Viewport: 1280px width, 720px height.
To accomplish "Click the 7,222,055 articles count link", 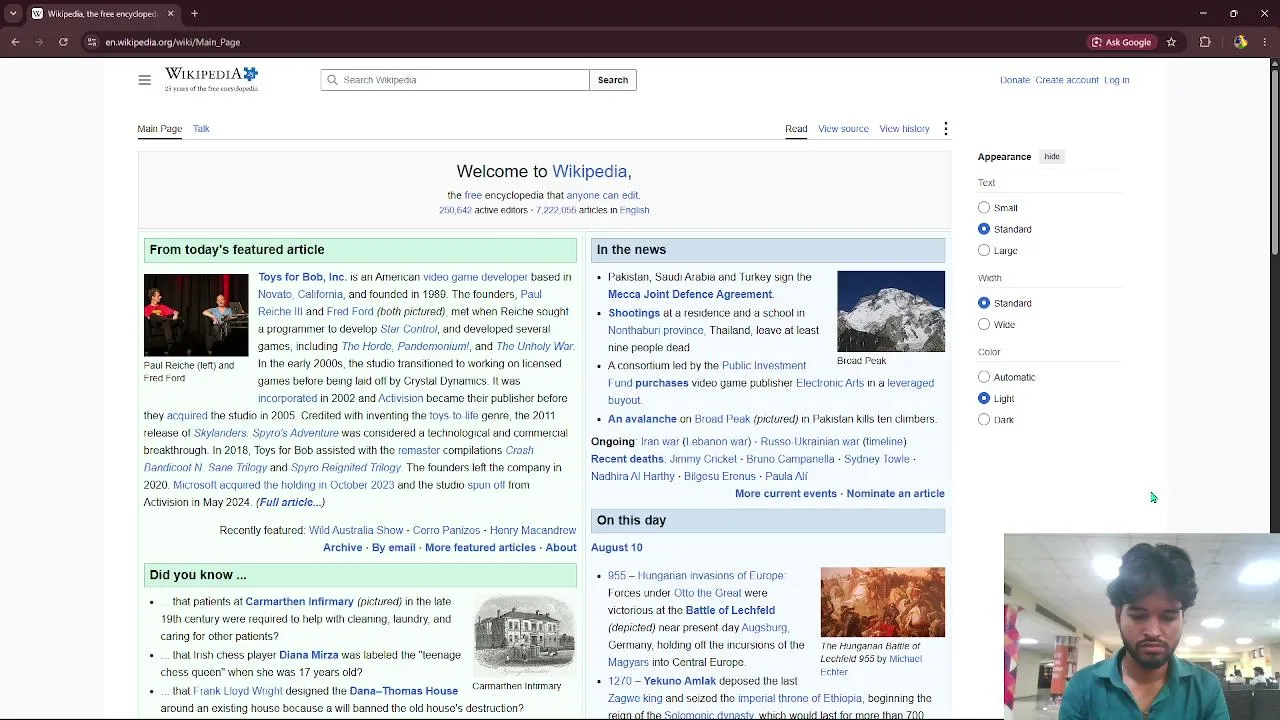I will click(x=556, y=210).
